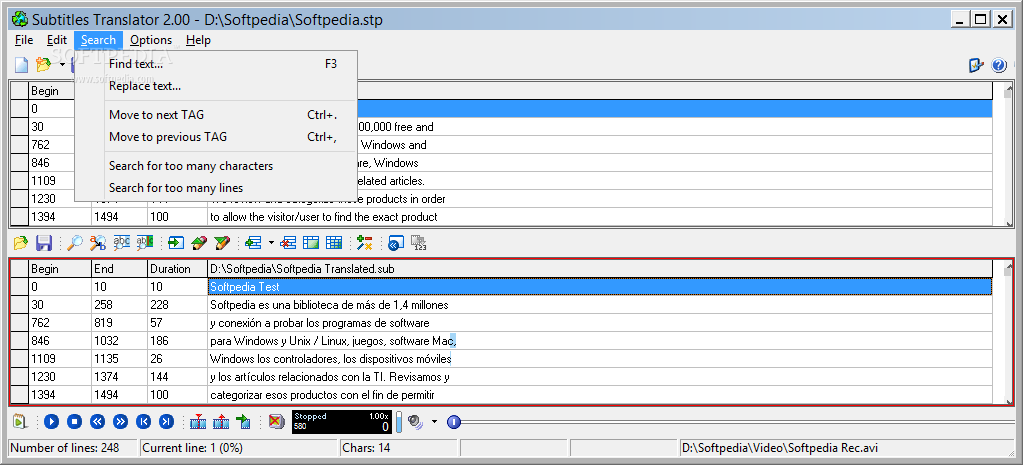This screenshot has height=465, width=1023.
Task: Fast forward the video with double-right button
Action: tap(121, 422)
